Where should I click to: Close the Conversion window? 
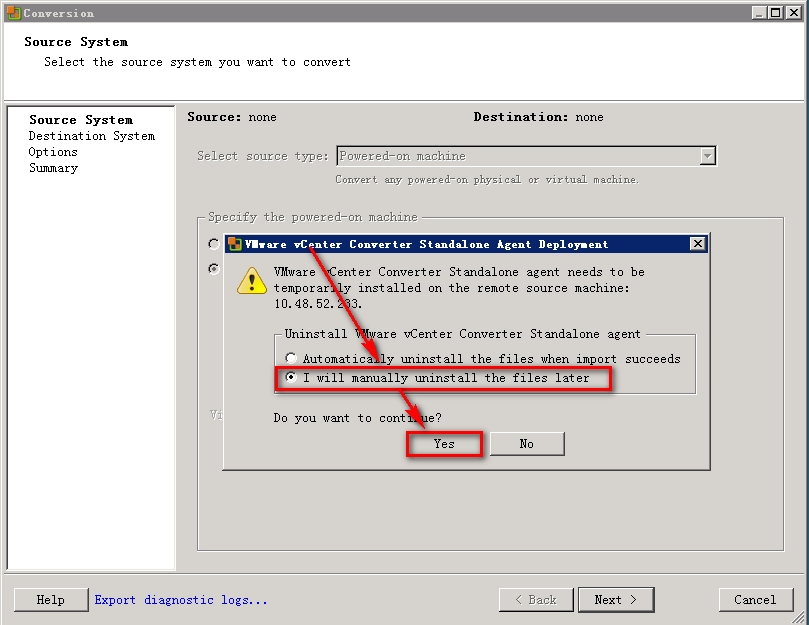[x=794, y=13]
